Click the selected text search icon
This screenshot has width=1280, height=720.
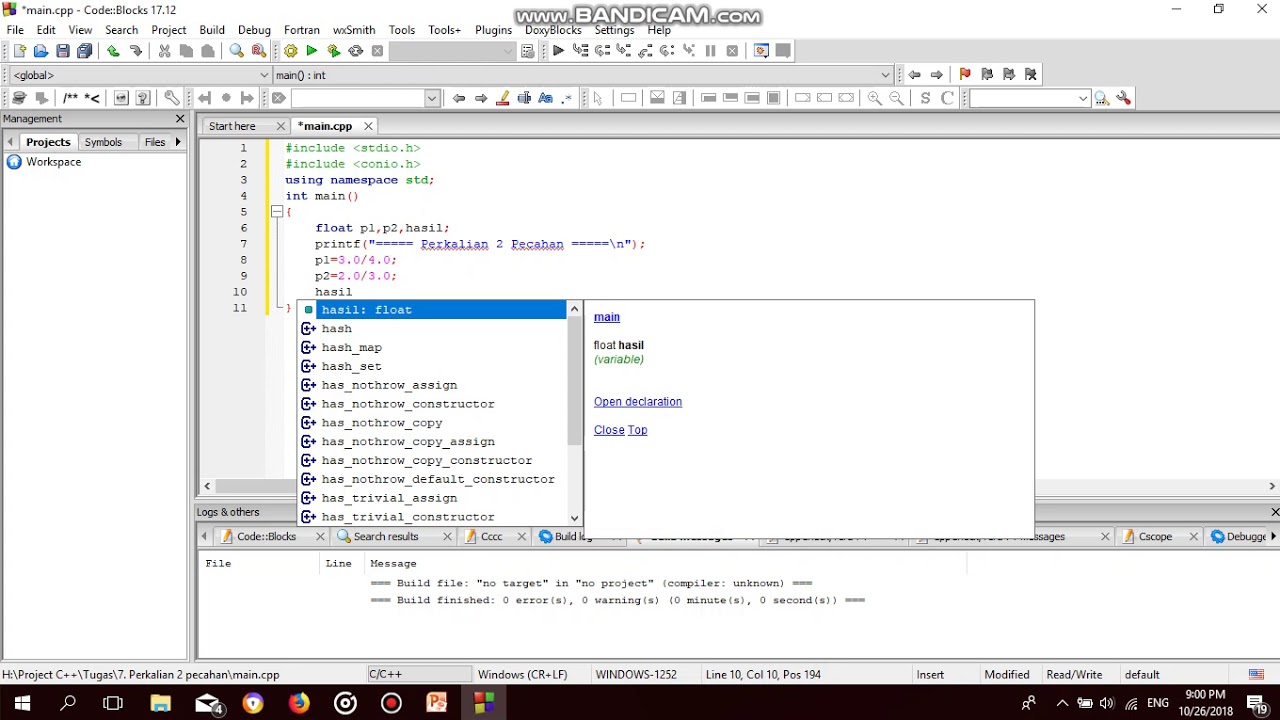click(524, 98)
